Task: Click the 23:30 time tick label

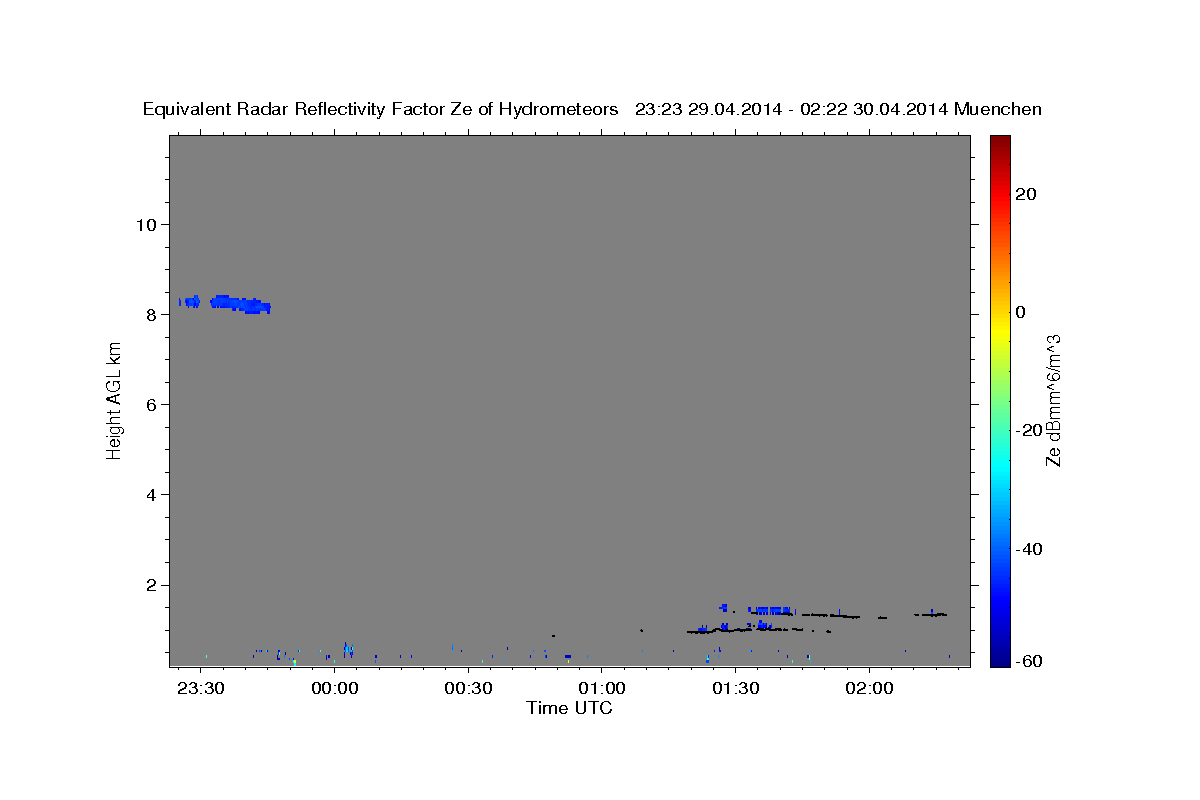Action: coord(201,690)
